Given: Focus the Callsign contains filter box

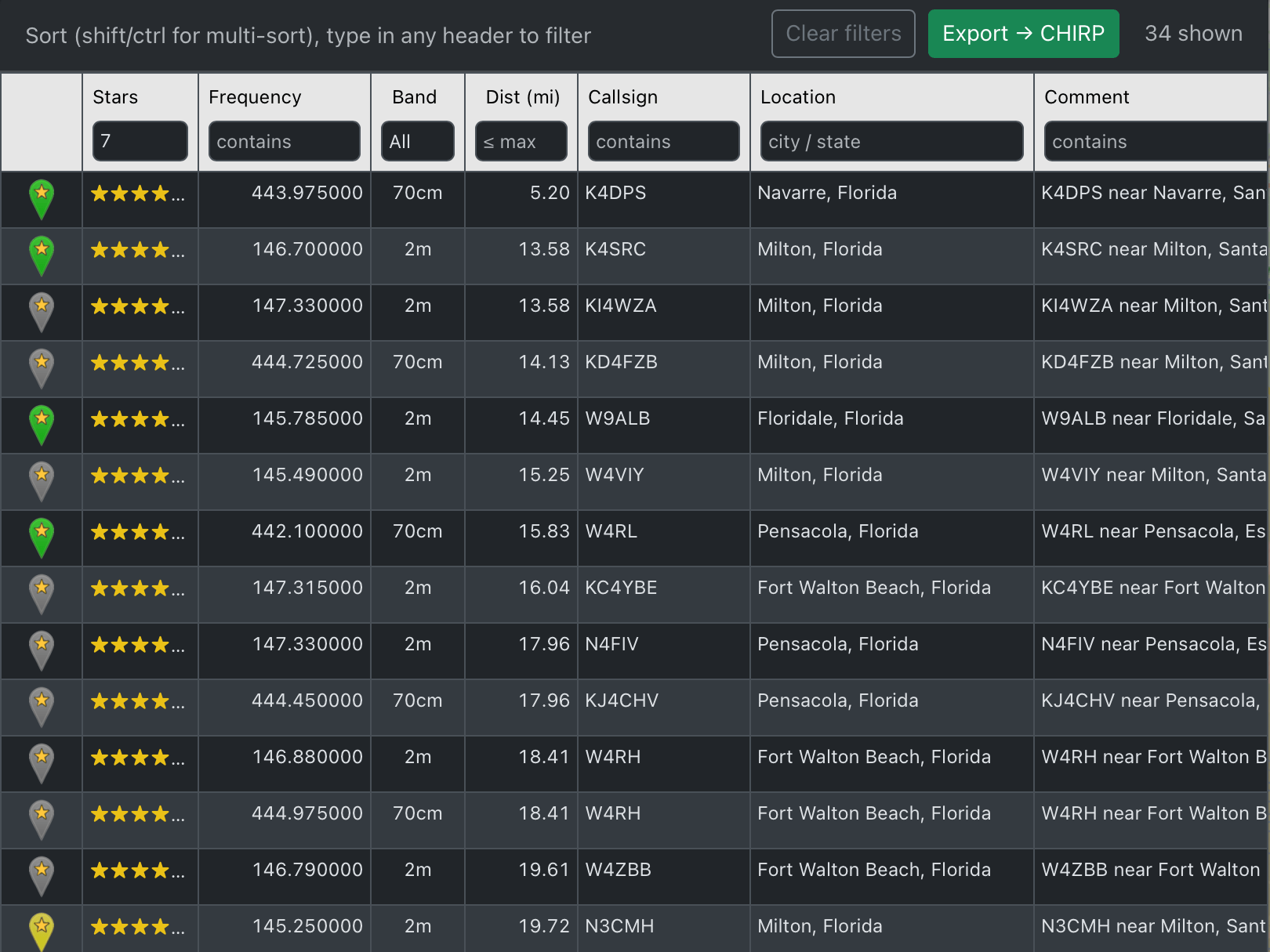Looking at the screenshot, I should coord(663,141).
